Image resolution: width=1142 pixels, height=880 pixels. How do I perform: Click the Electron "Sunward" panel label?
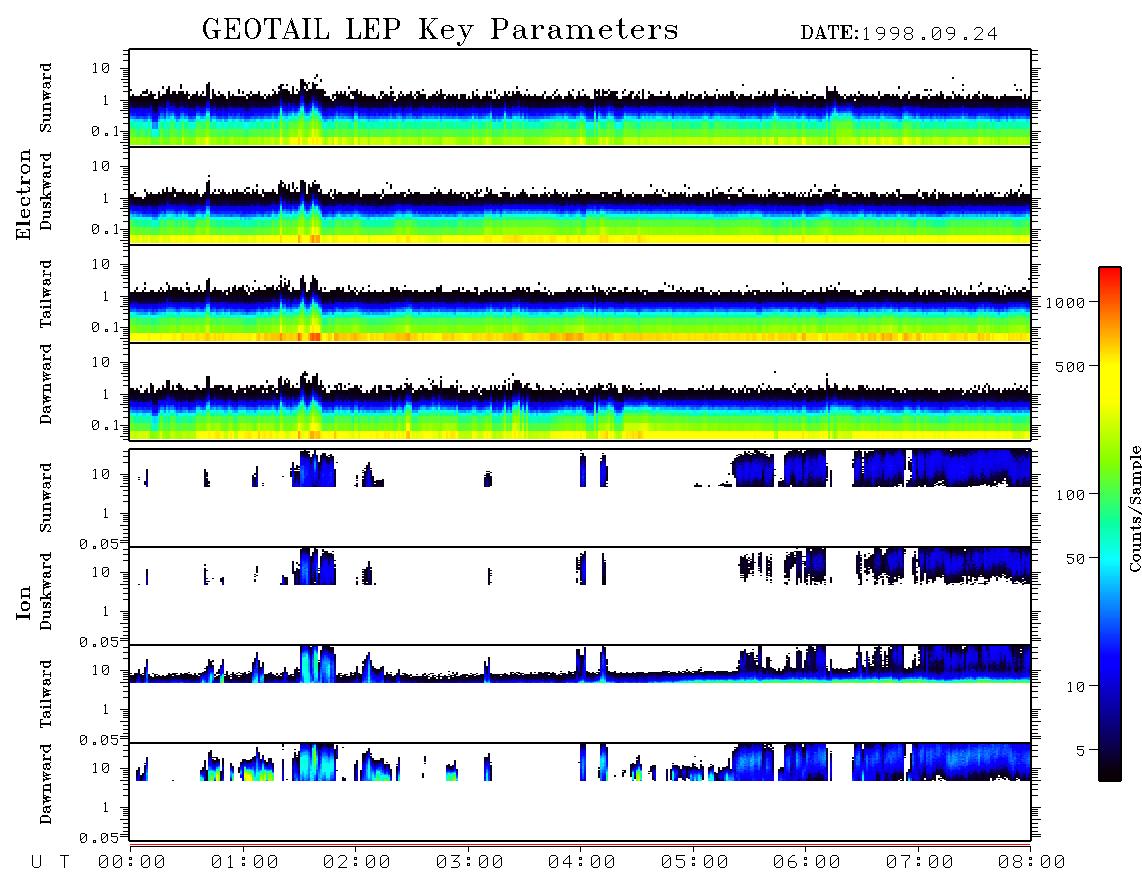pos(46,98)
